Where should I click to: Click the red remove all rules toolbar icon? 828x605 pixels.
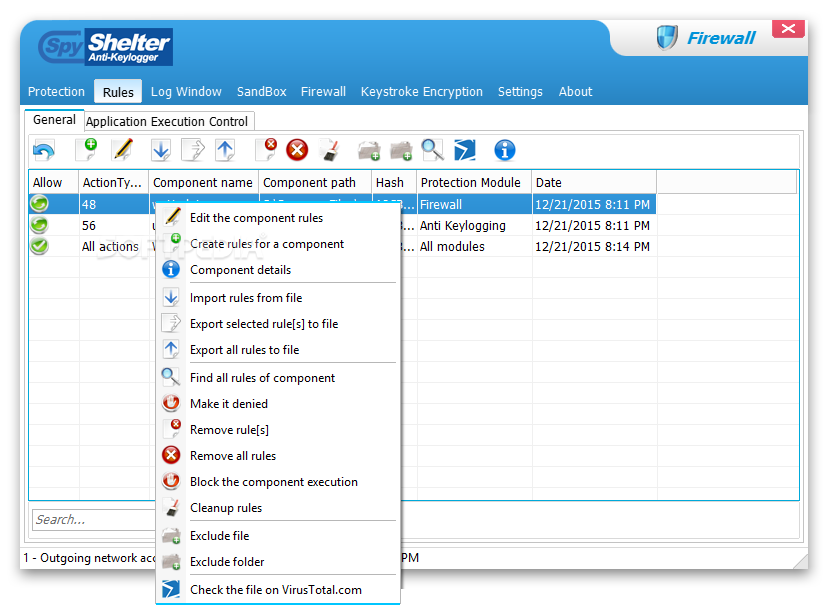point(297,150)
